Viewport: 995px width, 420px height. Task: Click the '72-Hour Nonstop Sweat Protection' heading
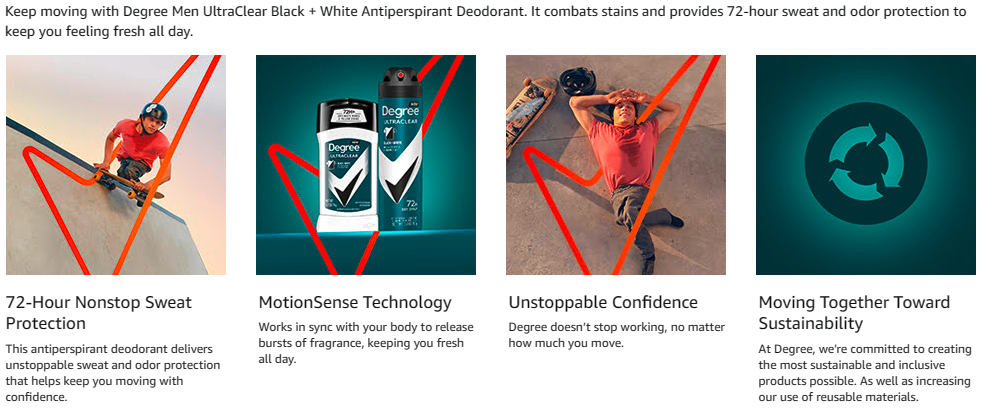click(98, 313)
